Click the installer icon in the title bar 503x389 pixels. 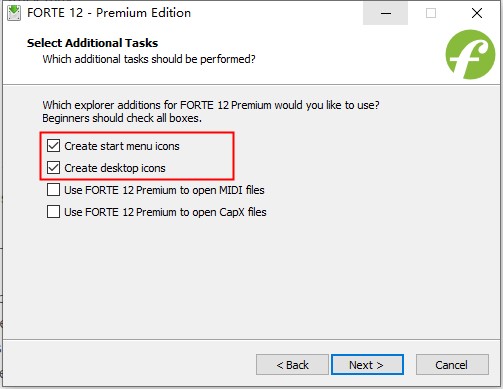point(14,13)
